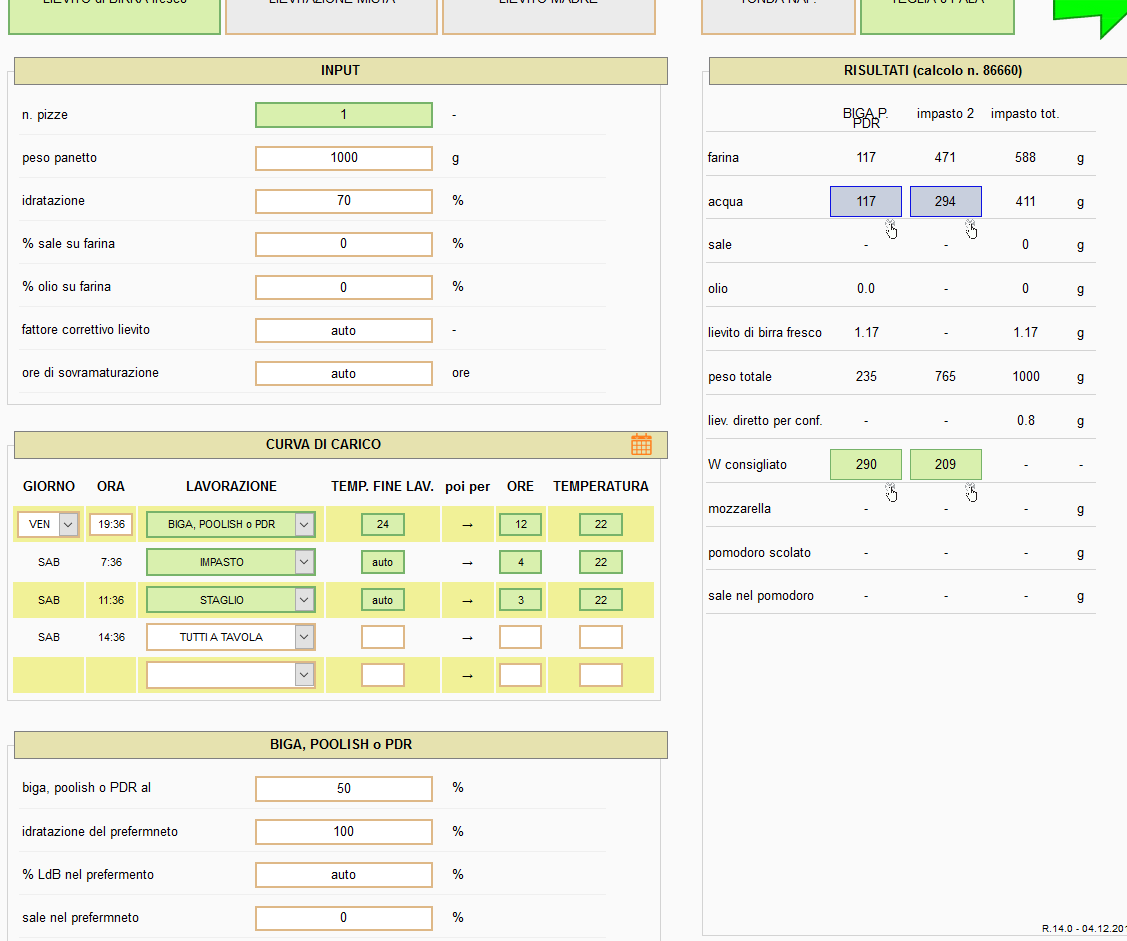Focus the idratazione input in INPUT section
Image resolution: width=1127 pixels, height=941 pixels.
344,201
